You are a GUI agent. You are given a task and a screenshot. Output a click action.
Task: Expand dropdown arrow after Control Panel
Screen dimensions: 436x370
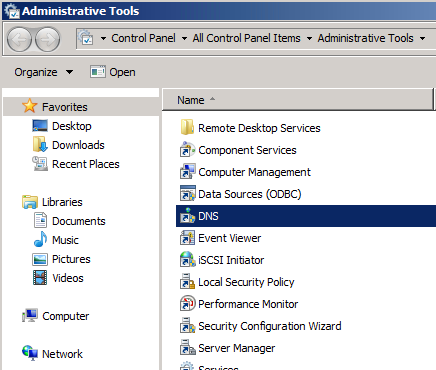coord(184,38)
